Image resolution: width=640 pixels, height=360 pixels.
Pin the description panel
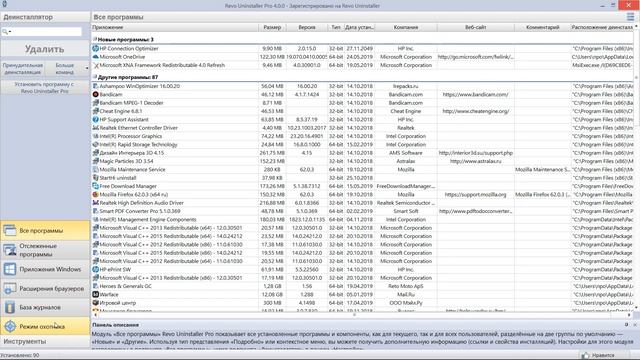(627, 325)
